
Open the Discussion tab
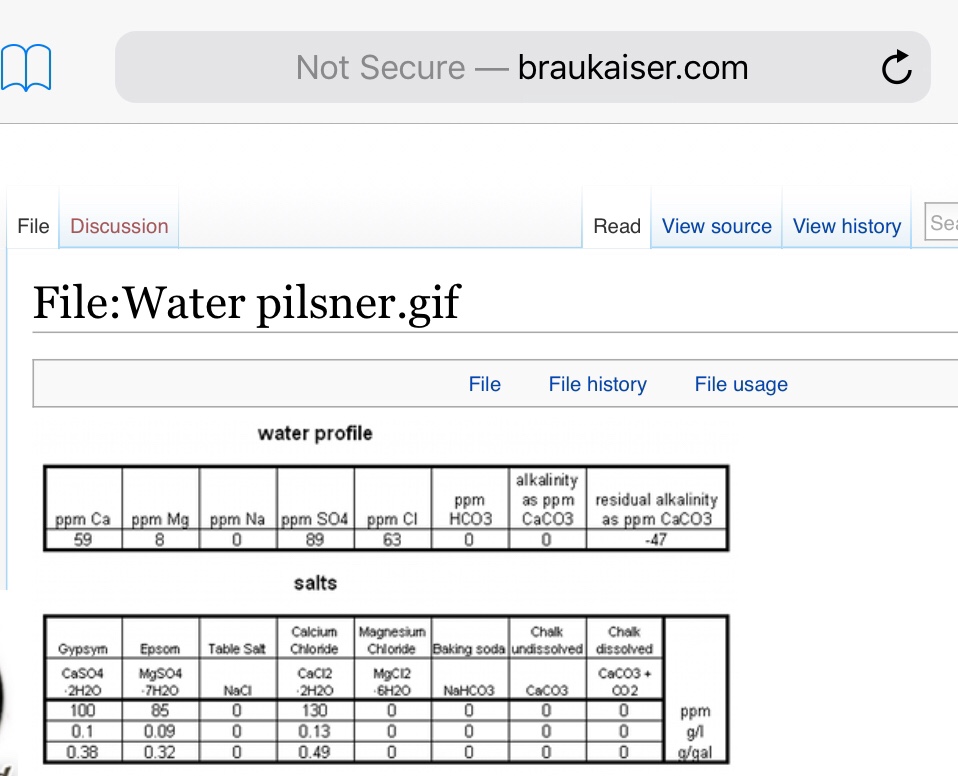pyautogui.click(x=119, y=226)
